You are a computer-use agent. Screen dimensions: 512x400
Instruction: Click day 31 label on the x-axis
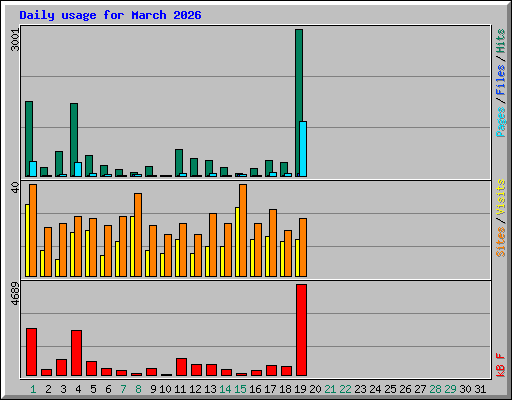point(480,389)
